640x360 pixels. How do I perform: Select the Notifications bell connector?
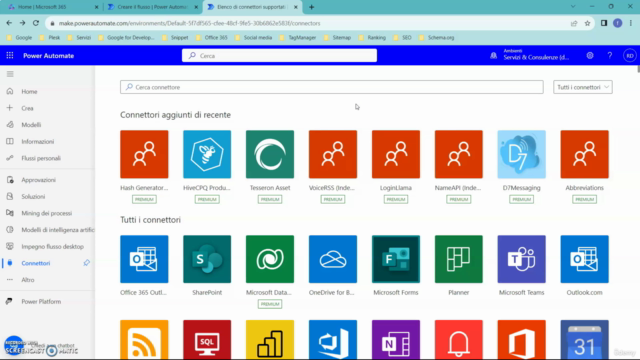point(458,340)
